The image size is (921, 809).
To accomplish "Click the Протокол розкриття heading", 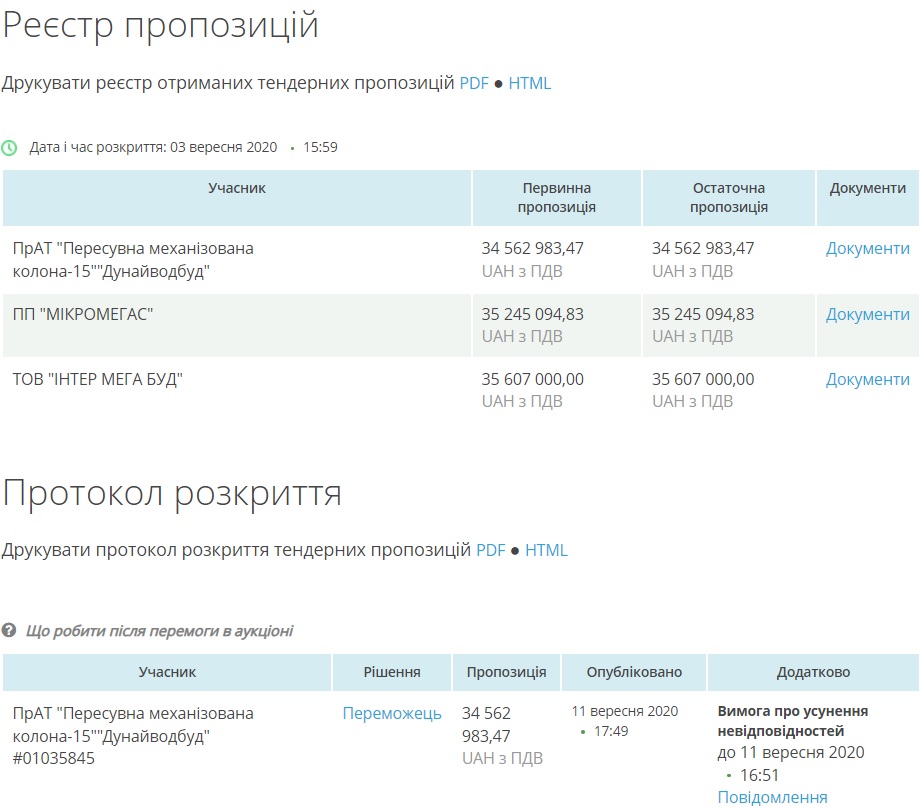I will pyautogui.click(x=172, y=494).
